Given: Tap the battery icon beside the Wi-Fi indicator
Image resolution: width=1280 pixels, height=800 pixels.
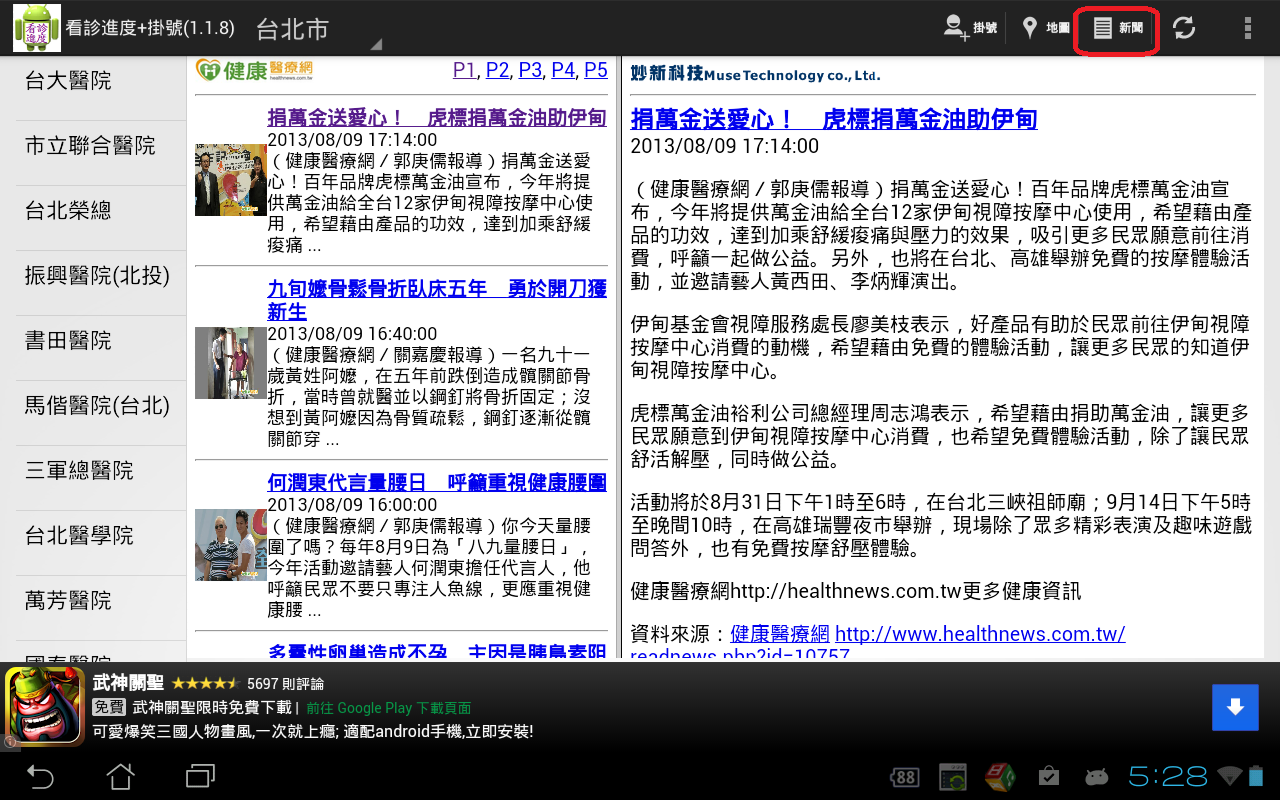Looking at the screenshot, I should (1256, 776).
